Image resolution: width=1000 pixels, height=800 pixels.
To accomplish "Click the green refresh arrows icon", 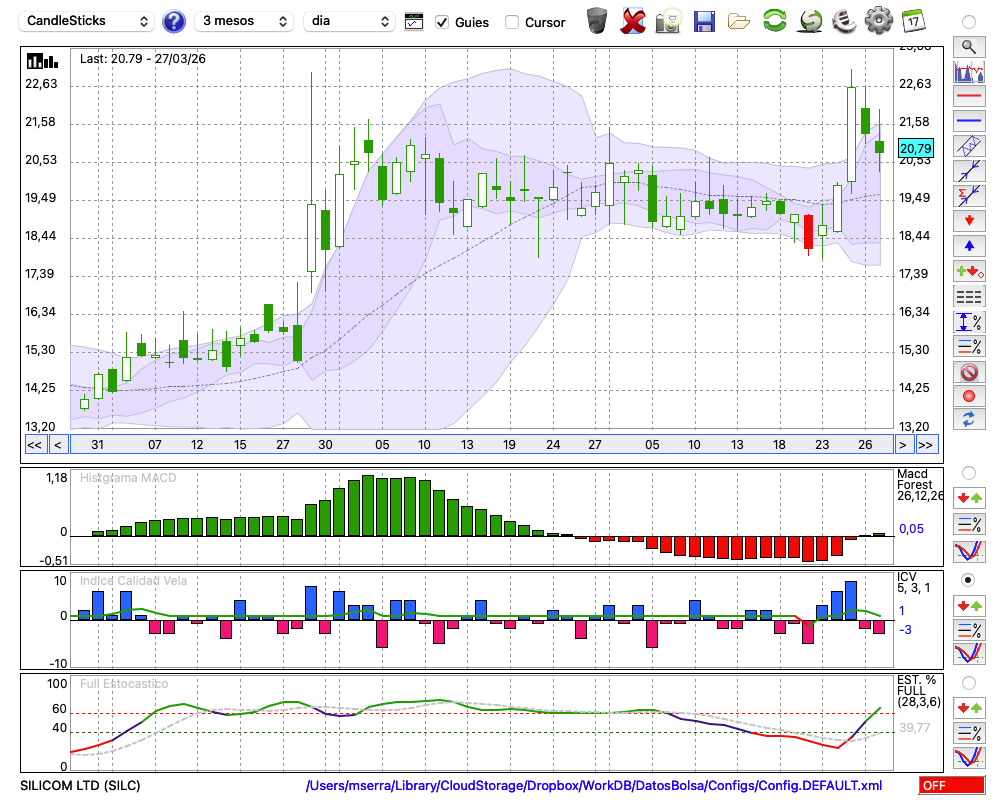I will tap(774, 20).
